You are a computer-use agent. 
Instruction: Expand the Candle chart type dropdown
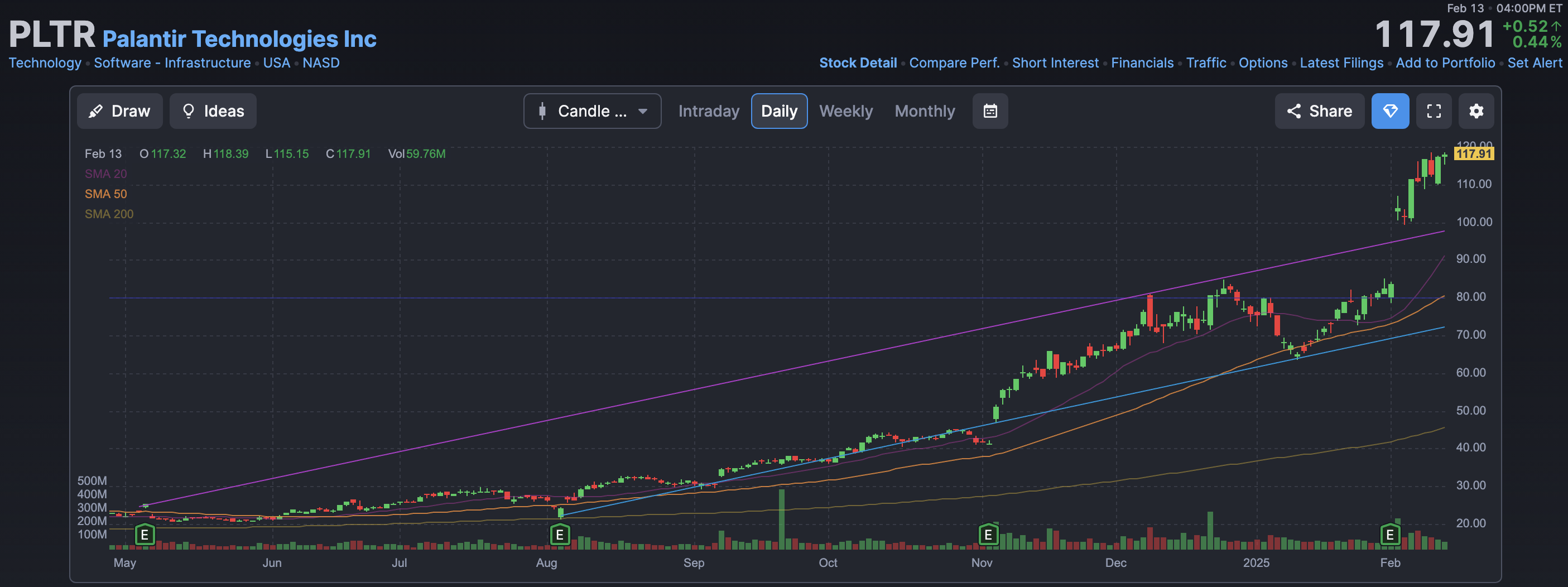(592, 111)
